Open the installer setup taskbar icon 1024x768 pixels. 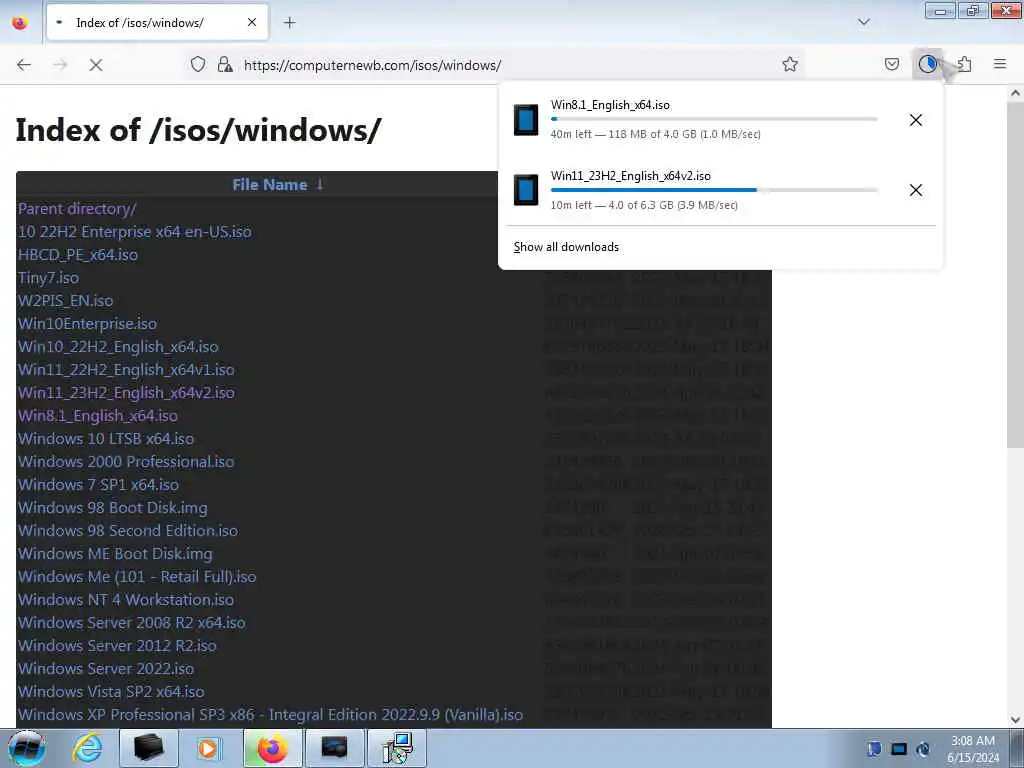click(396, 748)
